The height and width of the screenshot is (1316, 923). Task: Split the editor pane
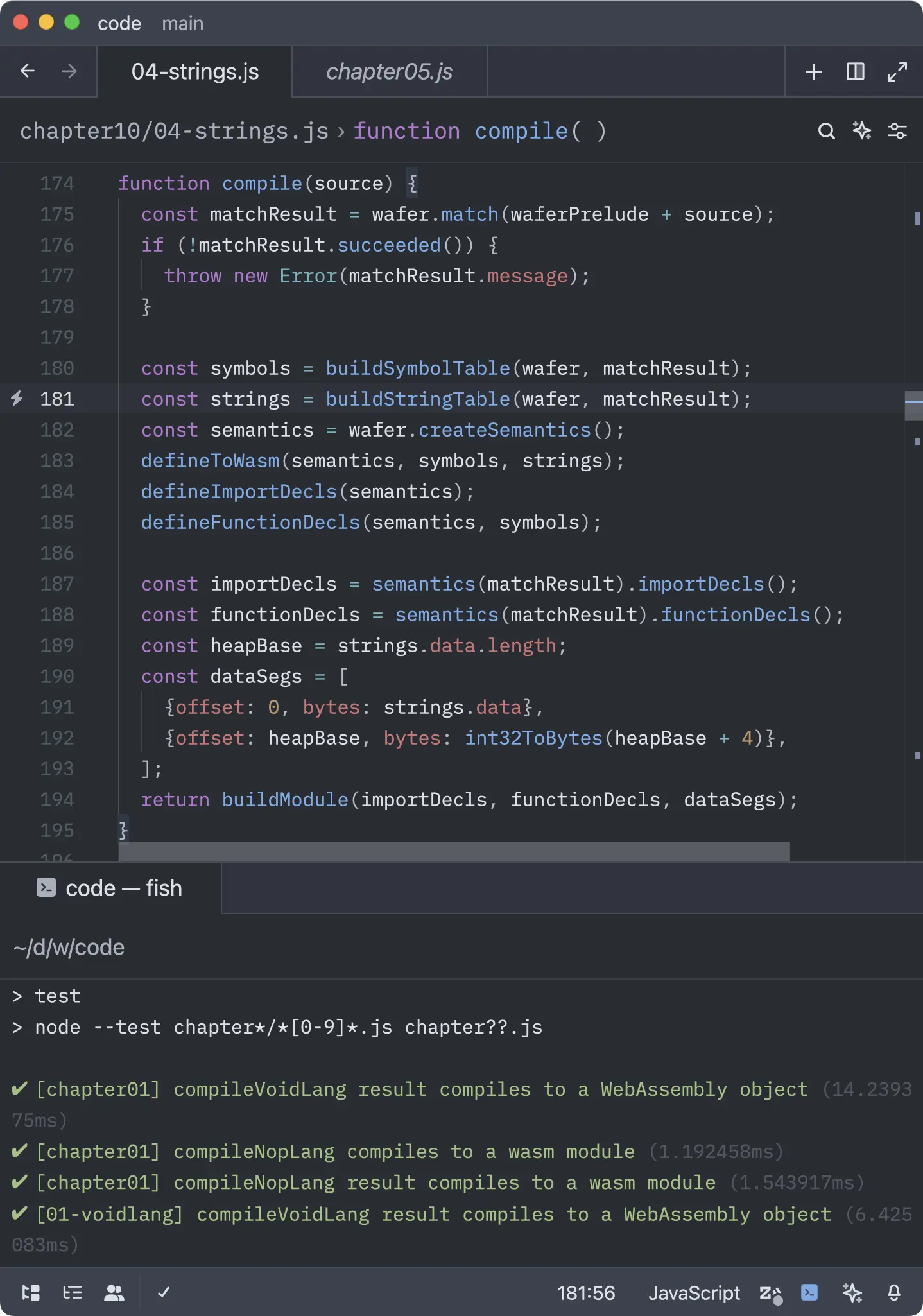(x=855, y=71)
